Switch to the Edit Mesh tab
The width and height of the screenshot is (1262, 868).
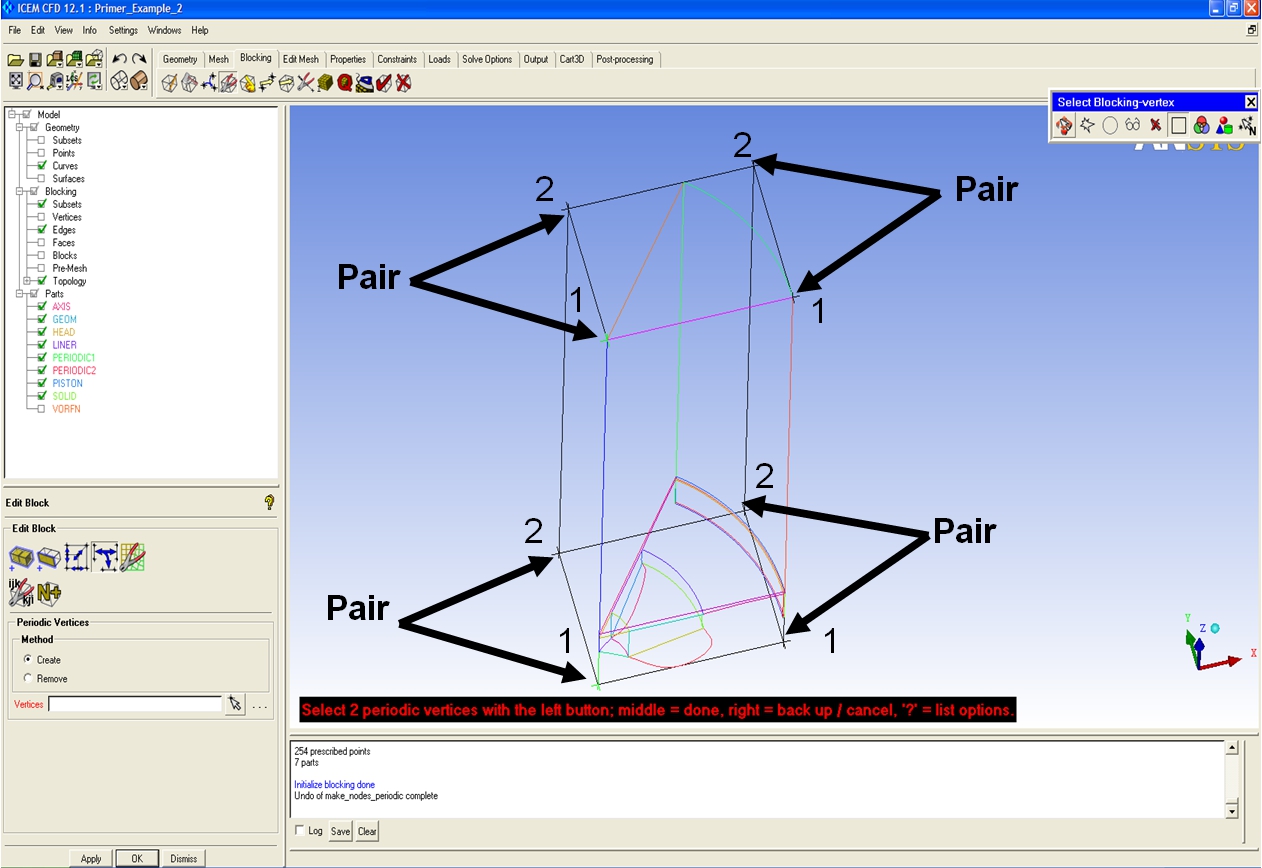click(300, 59)
